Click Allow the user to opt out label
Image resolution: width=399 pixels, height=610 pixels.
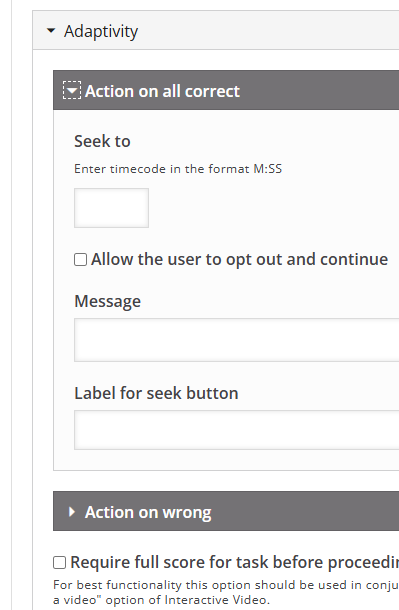point(239,259)
